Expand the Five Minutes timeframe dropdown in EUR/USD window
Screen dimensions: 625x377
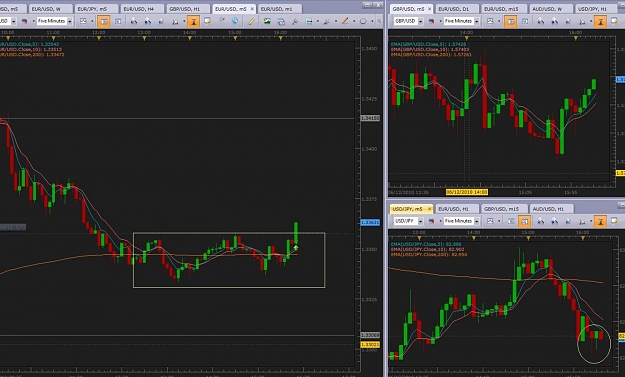pyautogui.click(x=70, y=21)
